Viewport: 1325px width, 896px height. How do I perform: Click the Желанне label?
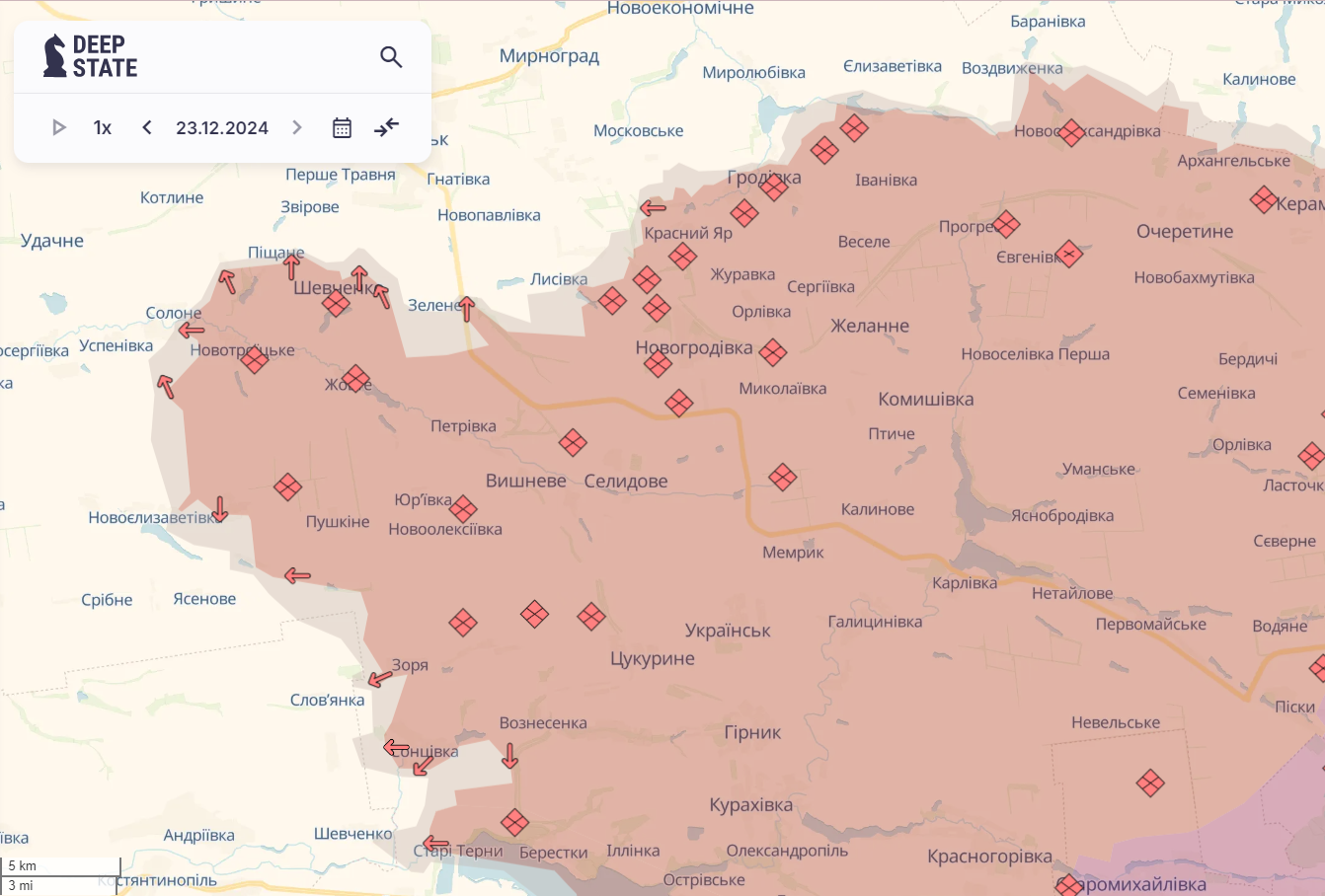tap(870, 326)
